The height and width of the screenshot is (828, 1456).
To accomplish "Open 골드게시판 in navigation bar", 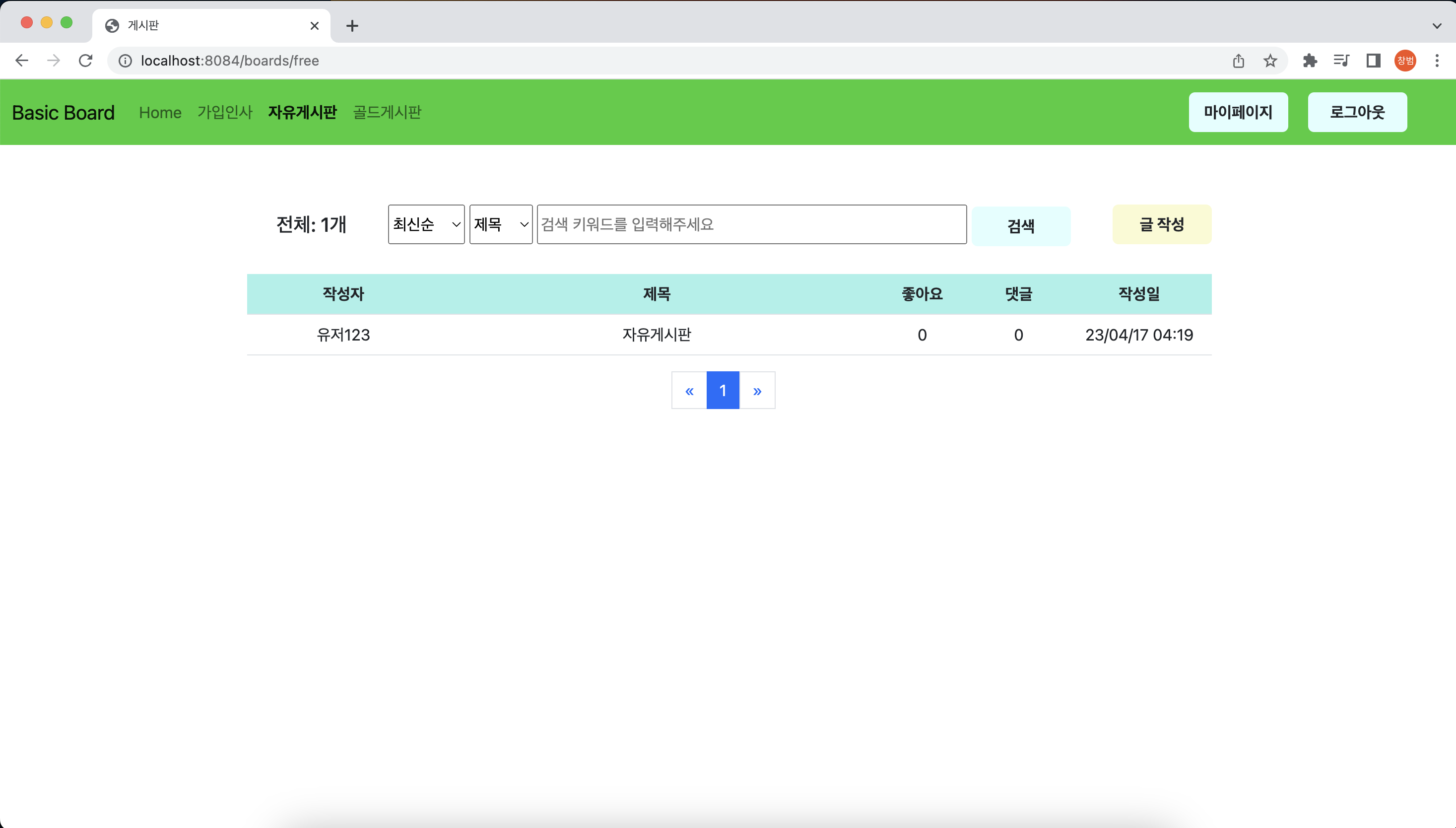I will [x=387, y=112].
